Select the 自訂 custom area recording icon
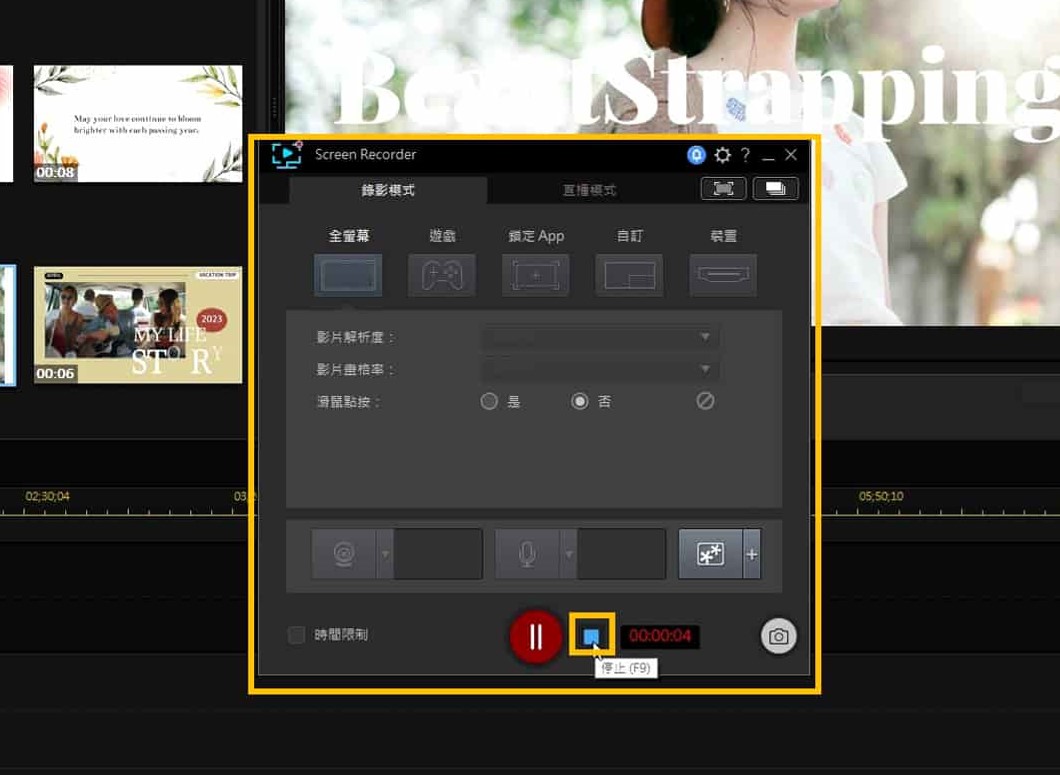Viewport: 1060px width, 775px height. pyautogui.click(x=629, y=275)
